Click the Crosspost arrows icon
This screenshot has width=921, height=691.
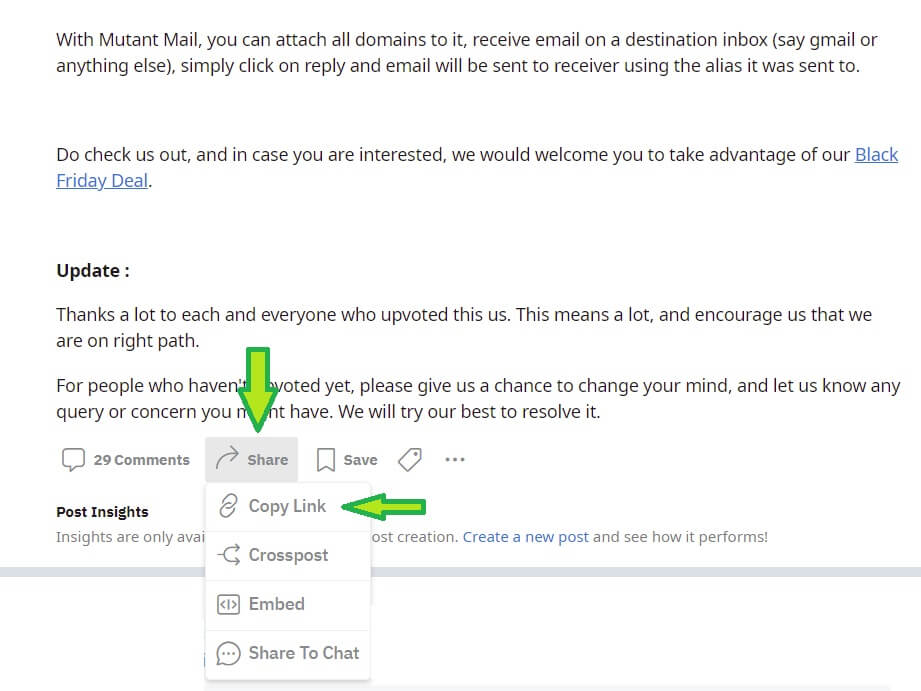228,555
